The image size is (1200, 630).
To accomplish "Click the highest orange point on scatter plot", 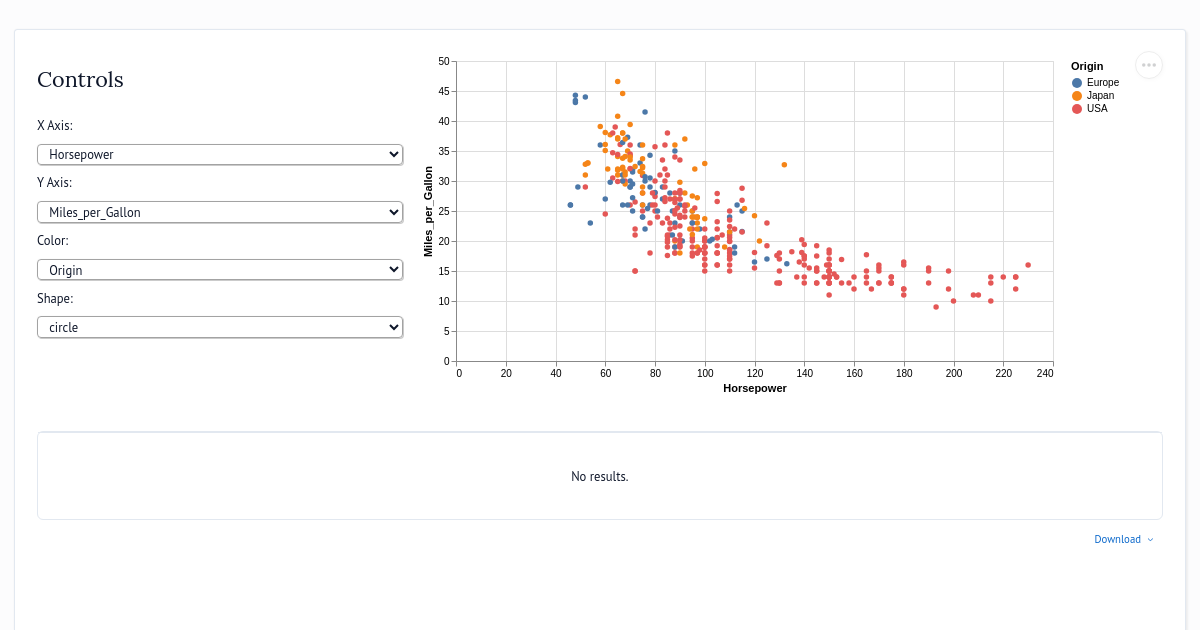I will click(618, 82).
